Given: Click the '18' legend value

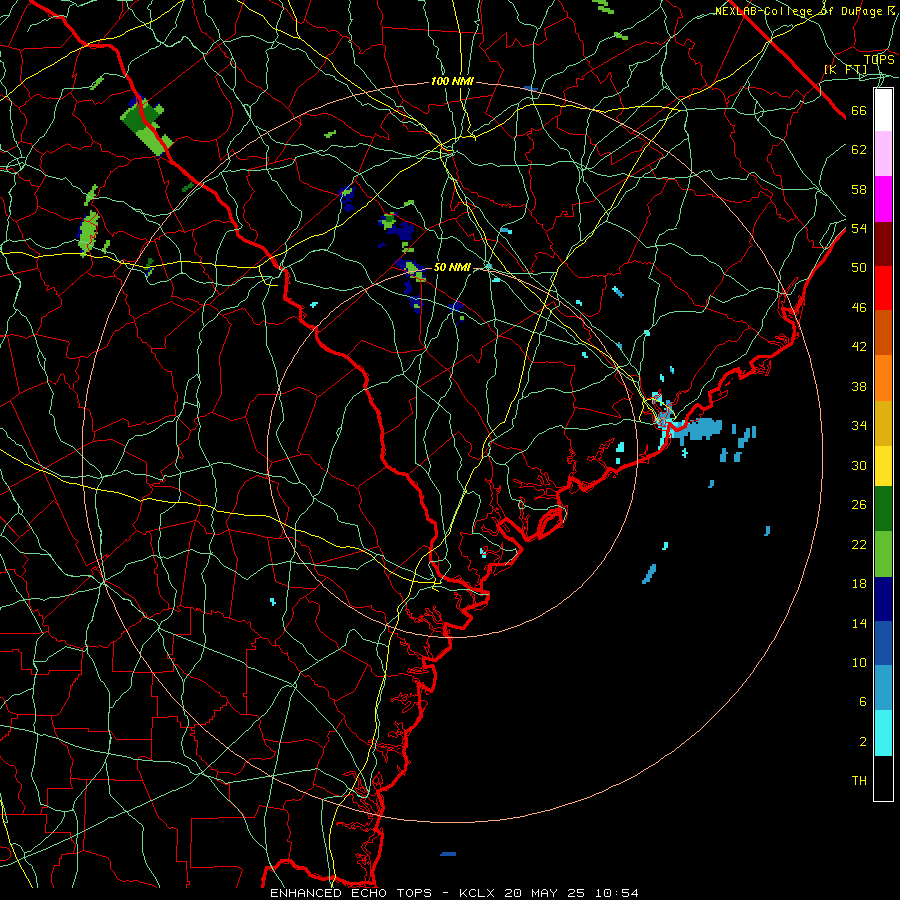Looking at the screenshot, I should coord(859,584).
